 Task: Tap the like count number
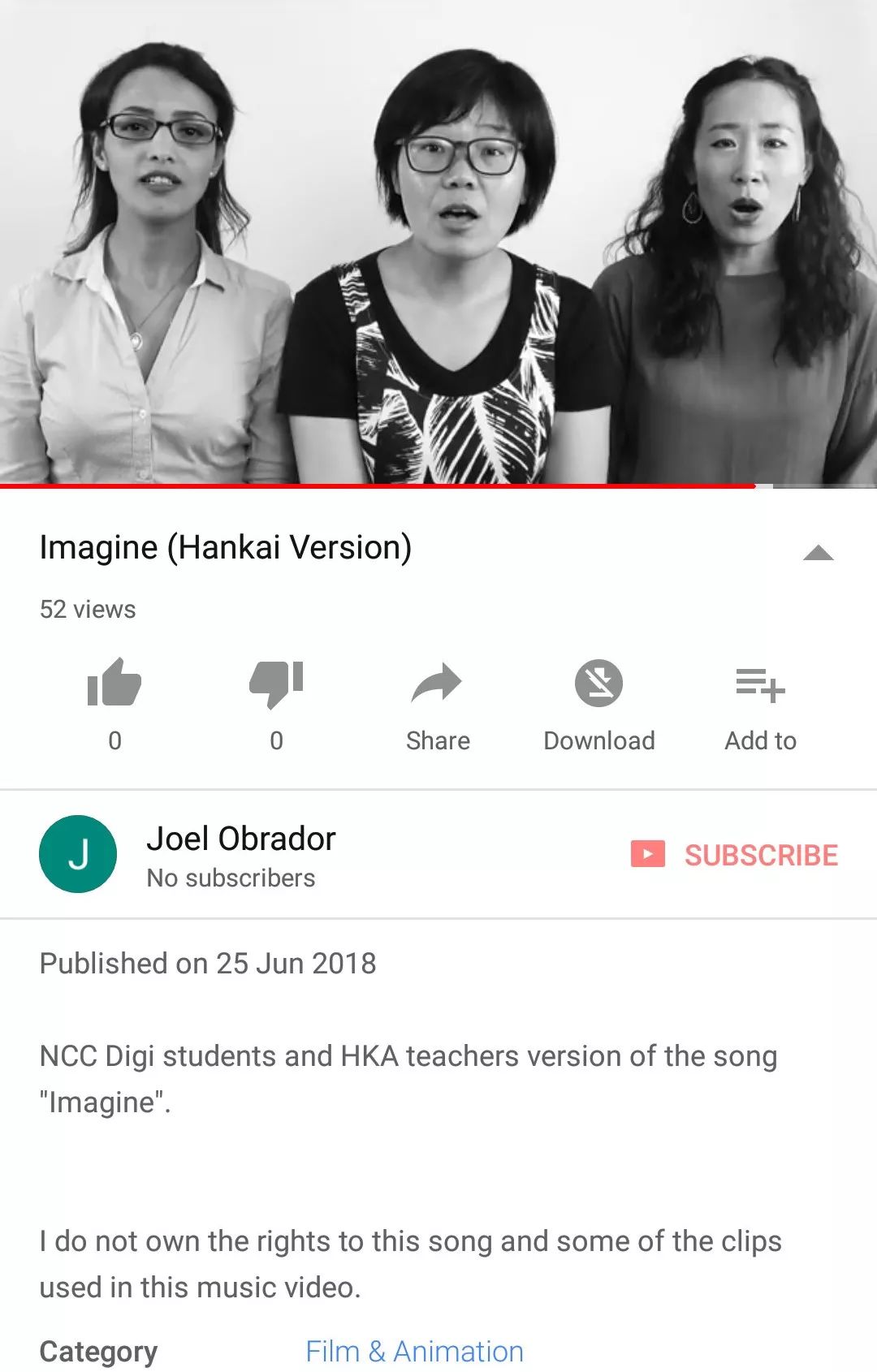[114, 740]
